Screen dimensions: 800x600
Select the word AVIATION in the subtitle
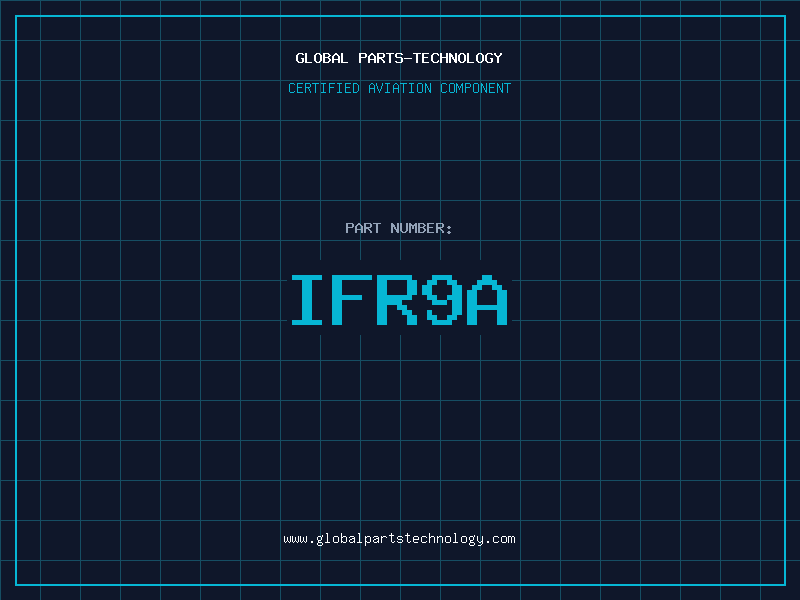pyautogui.click(x=400, y=88)
